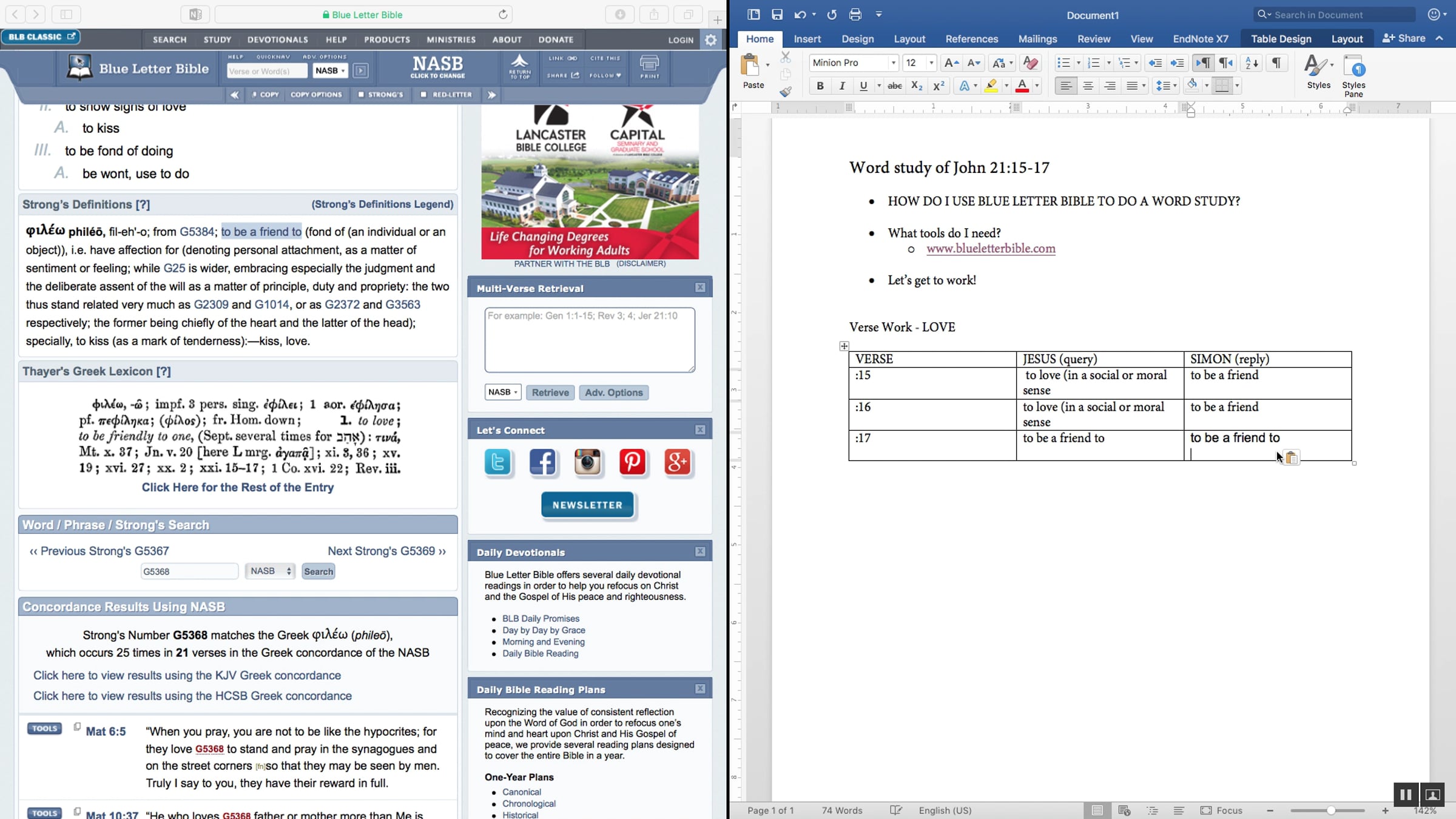Toggle Bold formatting in Word ribbon
Screen dimensions: 1456x819
coord(820,86)
